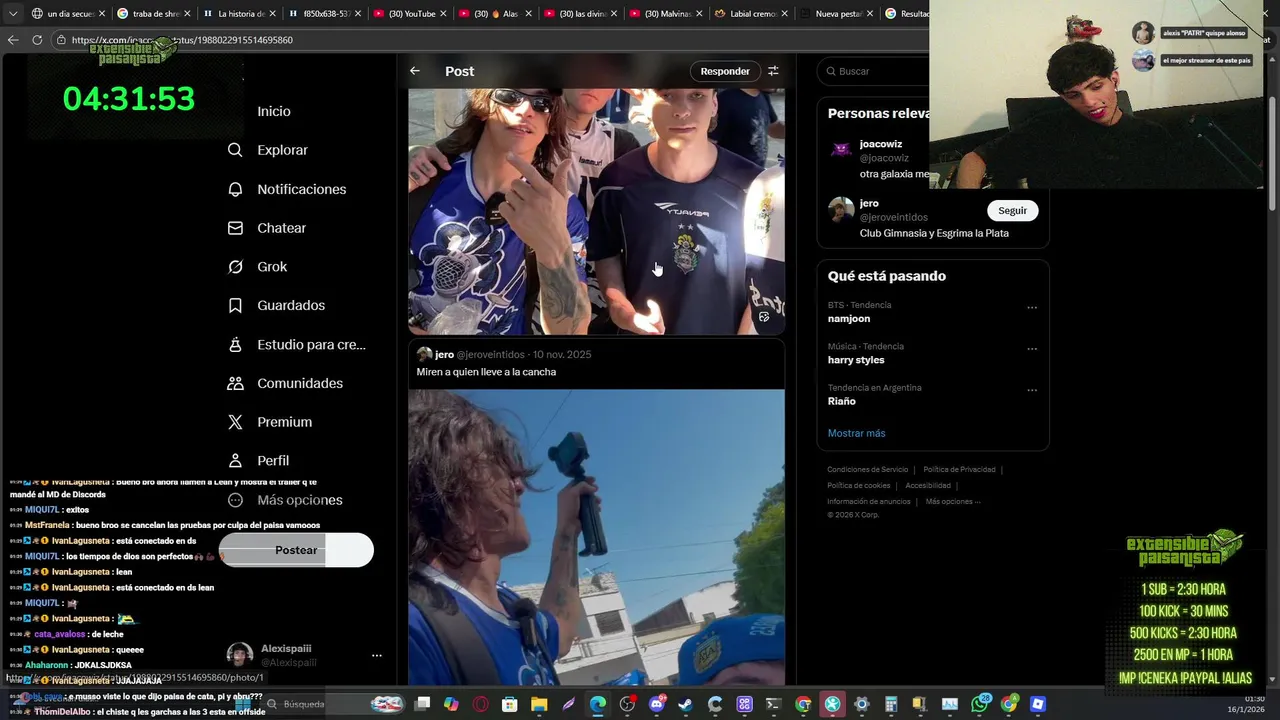Switch to the '(30) YouTube' tab
Screen dimensions: 1280x720
click(x=409, y=13)
